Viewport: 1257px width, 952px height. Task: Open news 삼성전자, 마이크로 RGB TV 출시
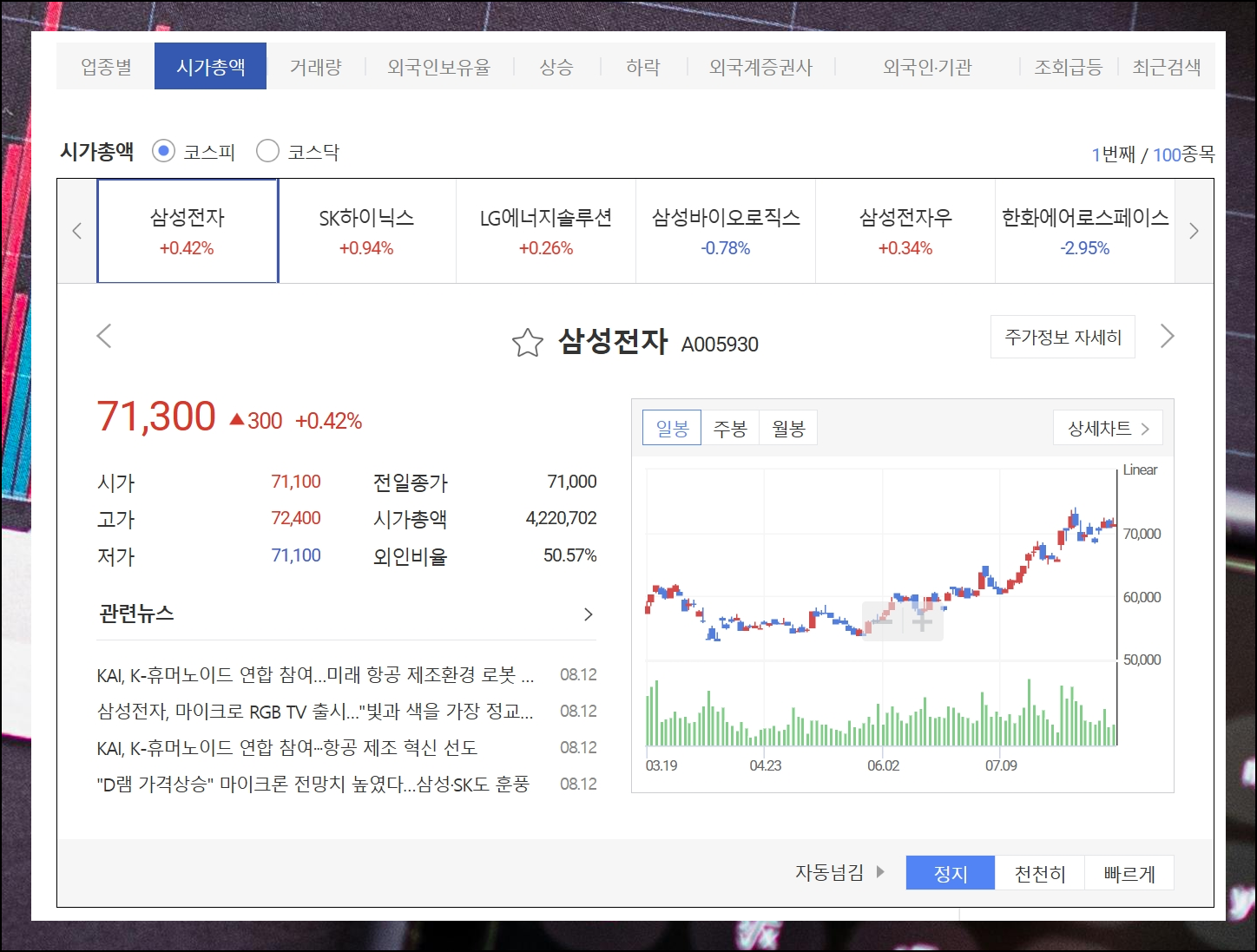315,711
